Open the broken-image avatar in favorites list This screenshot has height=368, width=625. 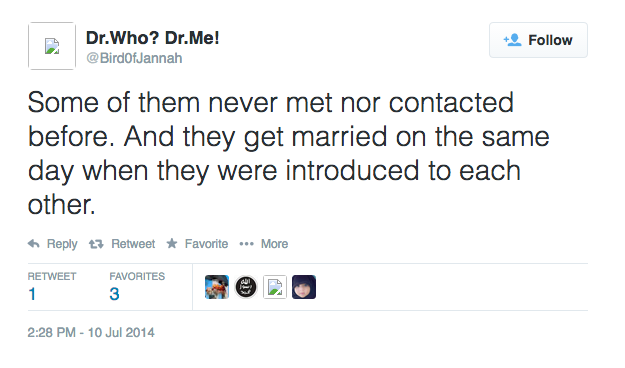pos(275,287)
